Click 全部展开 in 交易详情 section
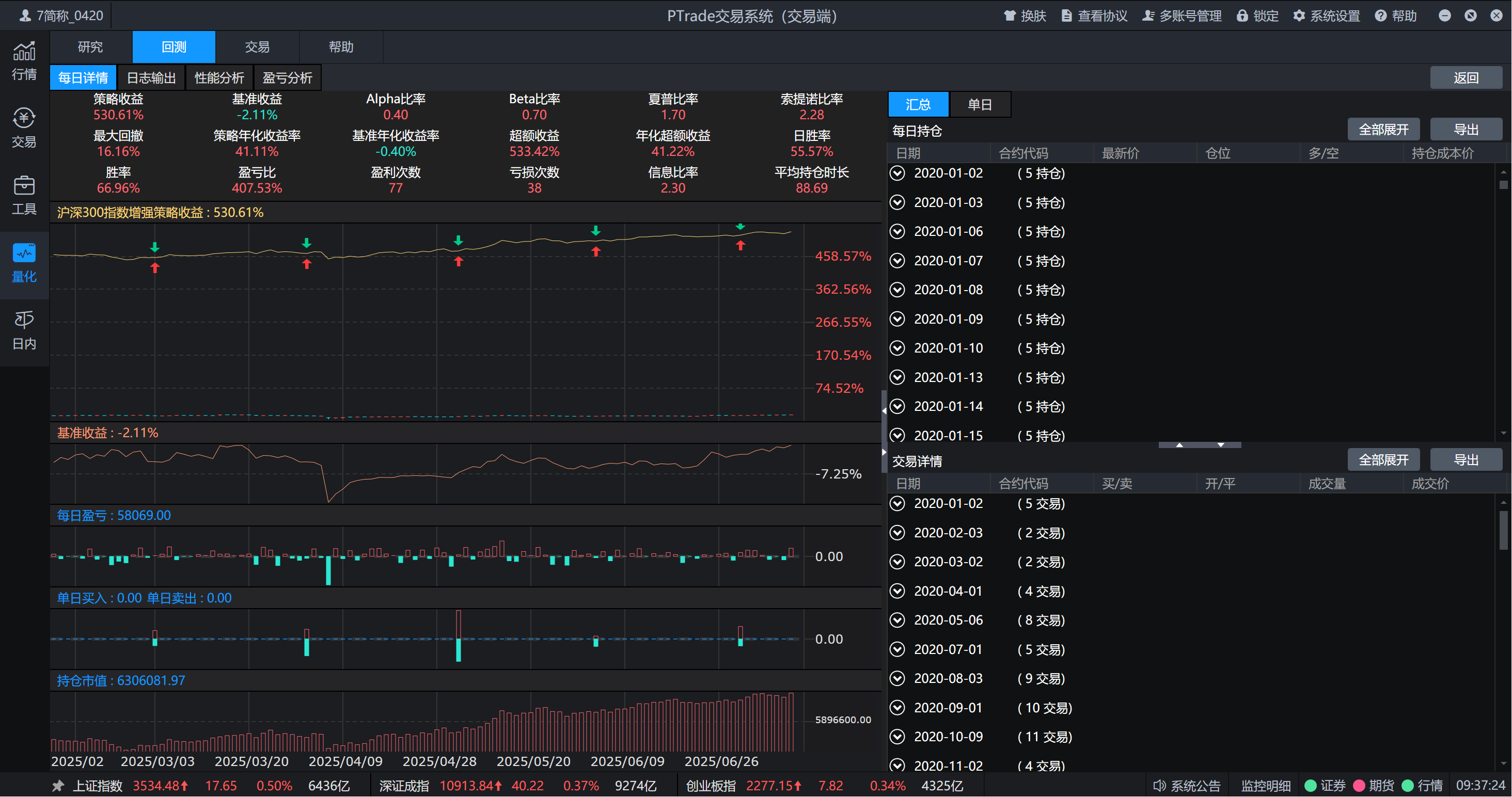Viewport: 1512px width, 797px height. point(1383,459)
